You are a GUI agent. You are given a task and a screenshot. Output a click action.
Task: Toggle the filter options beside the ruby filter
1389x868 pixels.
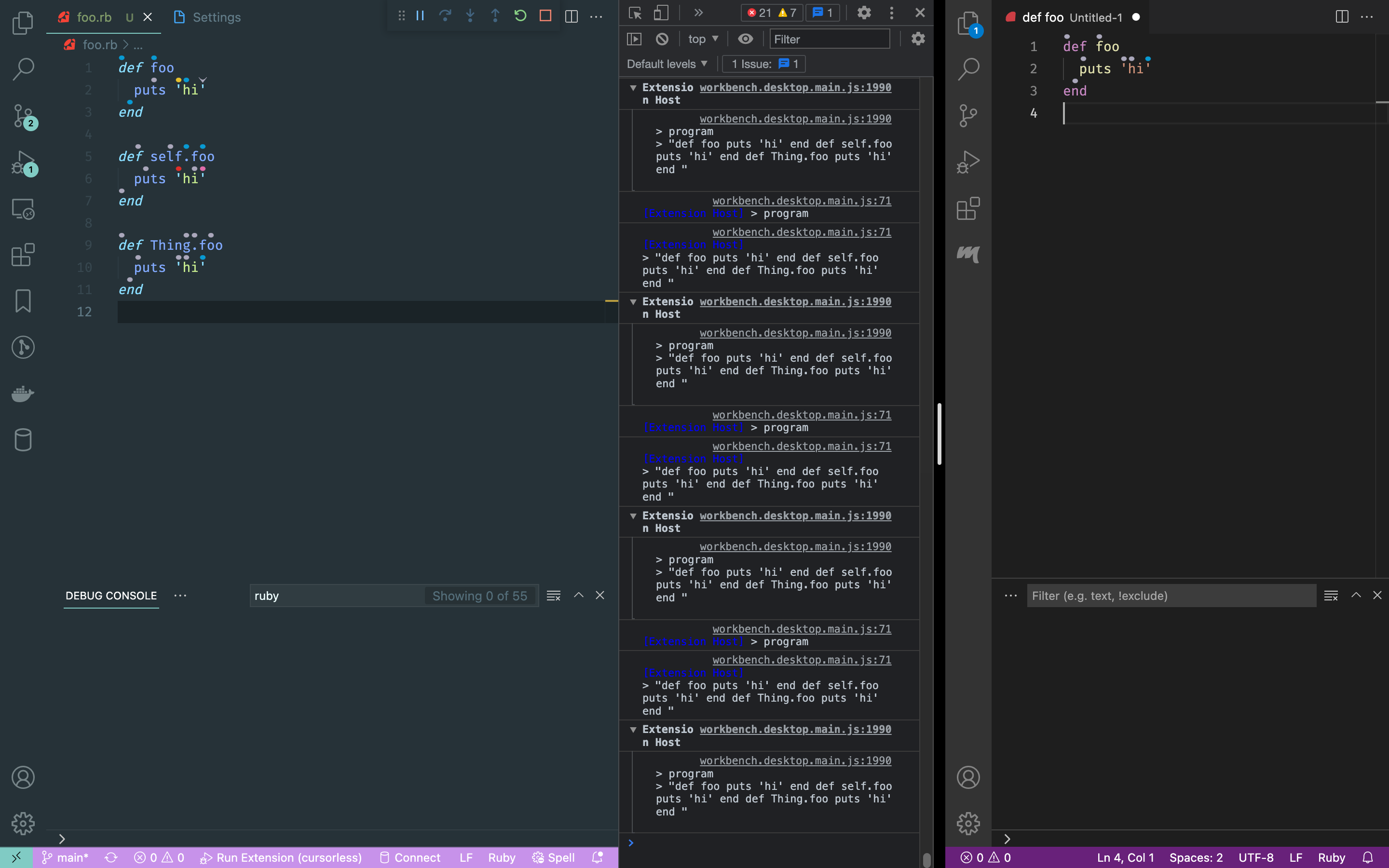(553, 596)
